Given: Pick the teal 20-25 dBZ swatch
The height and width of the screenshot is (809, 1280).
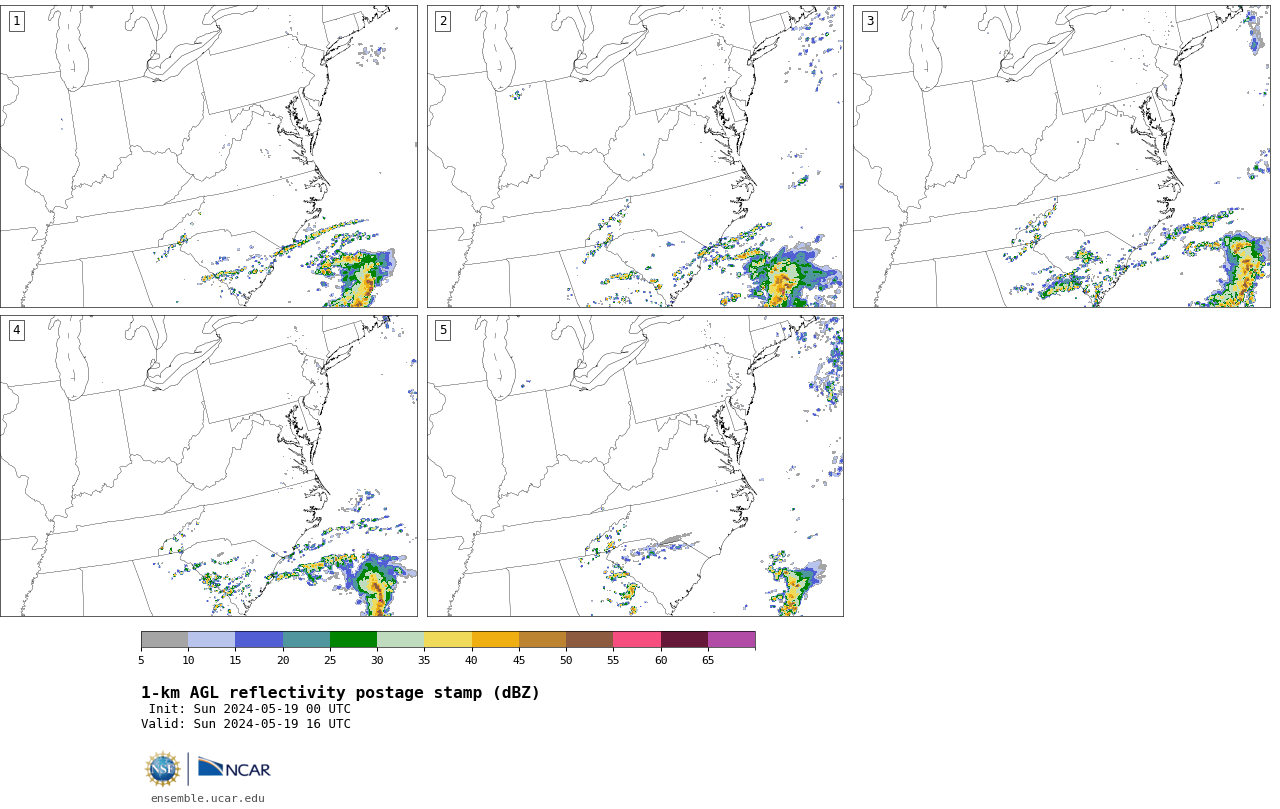Looking at the screenshot, I should pos(306,640).
